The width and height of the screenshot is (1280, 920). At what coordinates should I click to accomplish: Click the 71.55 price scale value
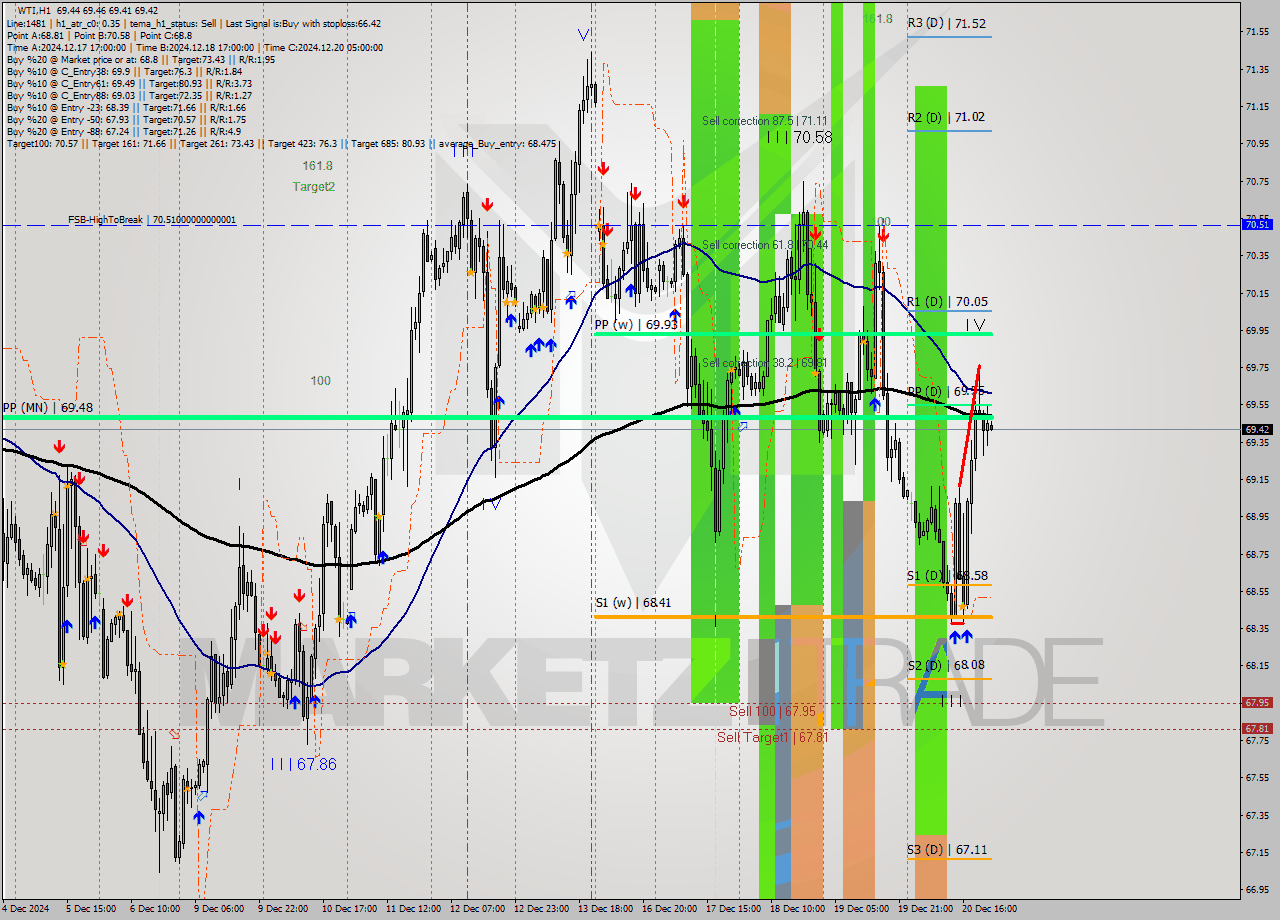[x=1257, y=32]
